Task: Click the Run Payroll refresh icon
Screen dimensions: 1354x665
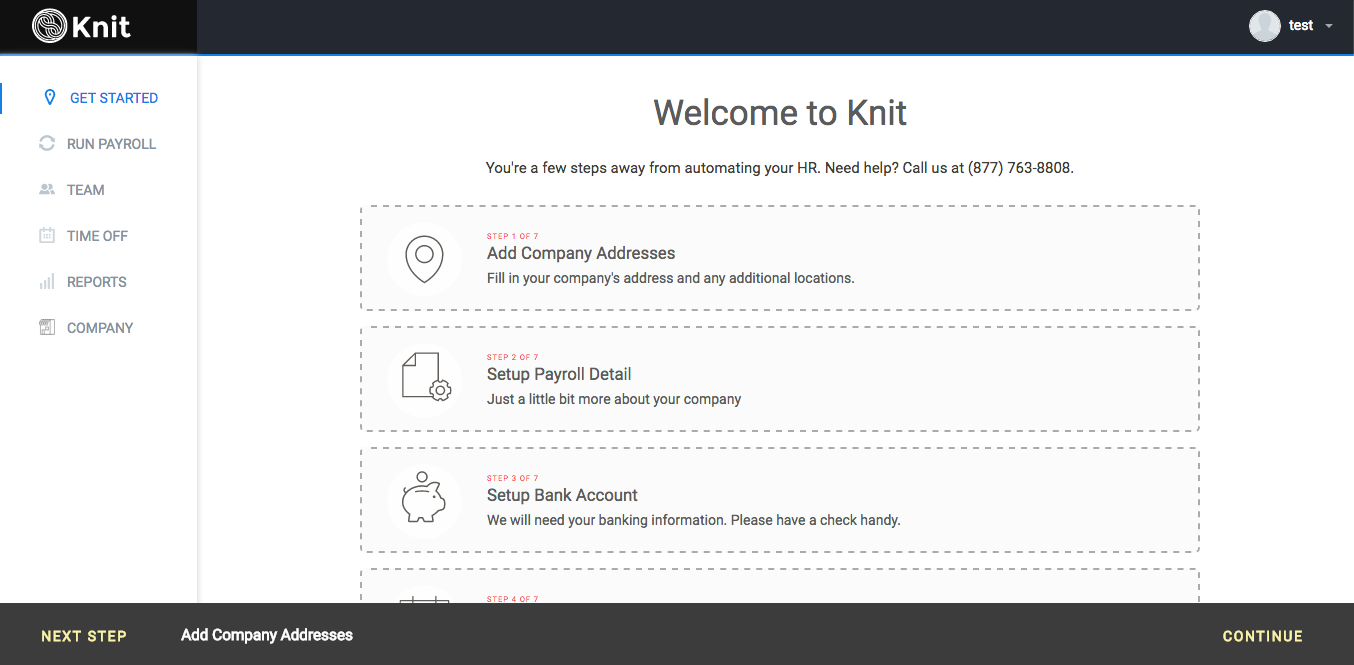Action: click(47, 144)
